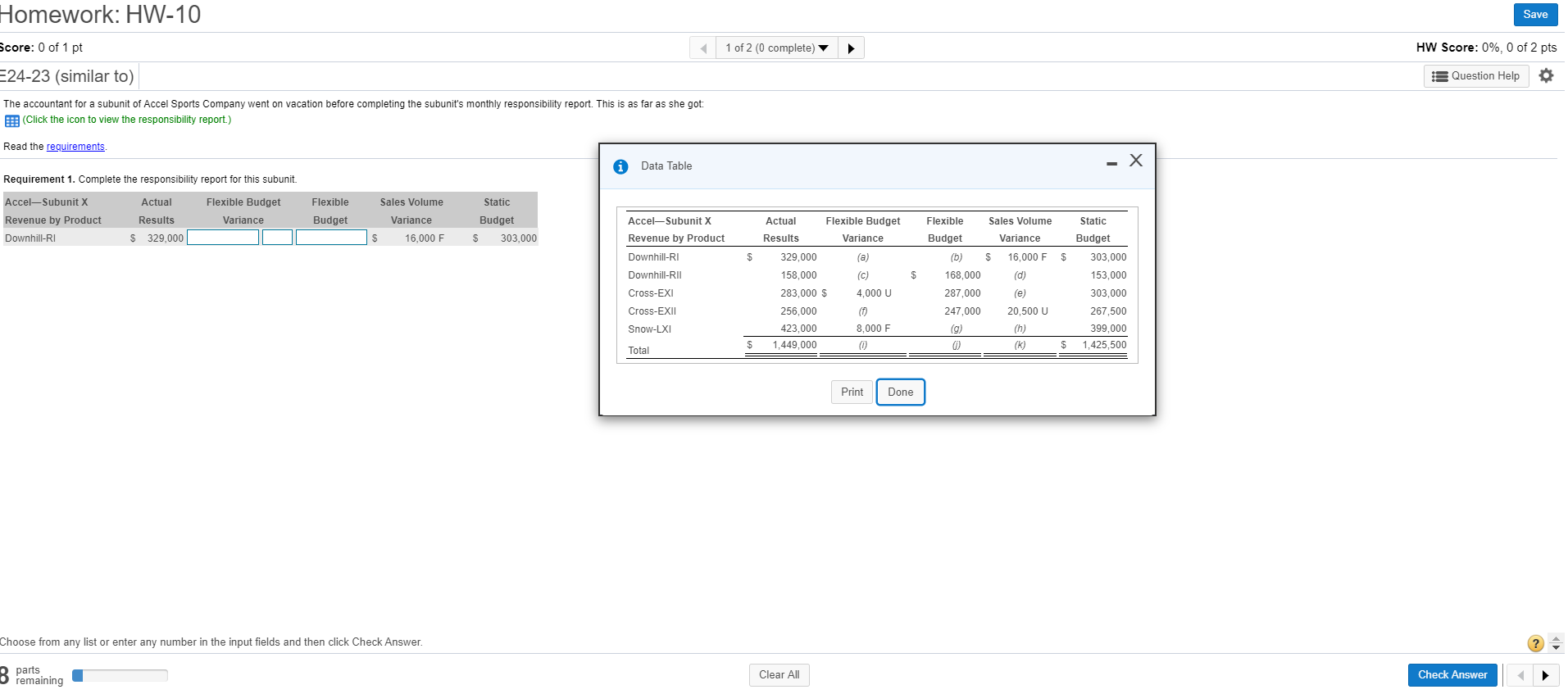Click the 1,449,000 total actual results value
The image size is (1568, 694).
click(x=794, y=345)
